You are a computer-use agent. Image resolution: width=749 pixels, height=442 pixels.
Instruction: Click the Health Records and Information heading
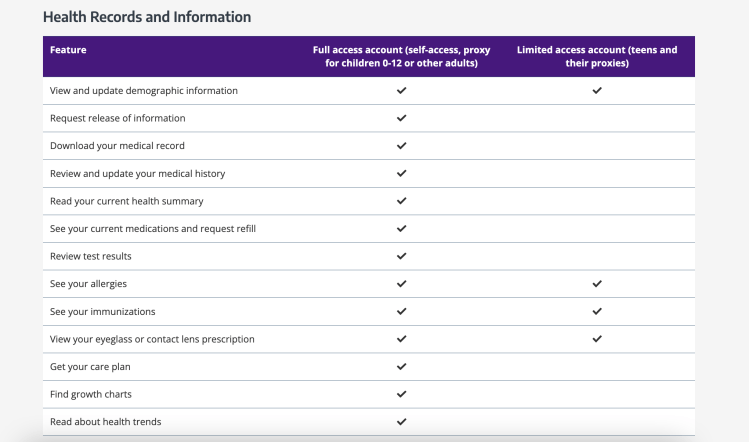pyautogui.click(x=147, y=17)
